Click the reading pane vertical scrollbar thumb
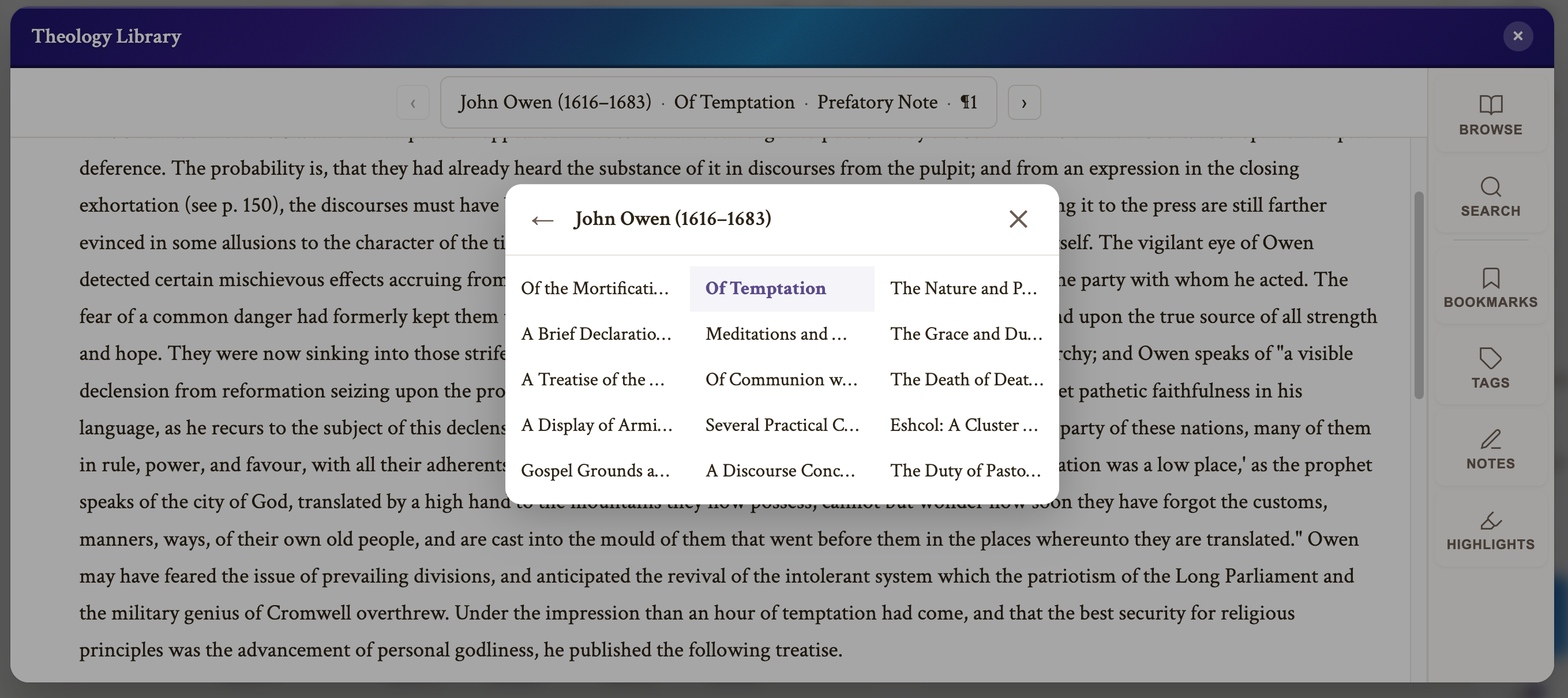This screenshot has width=1568, height=698. point(1418,295)
